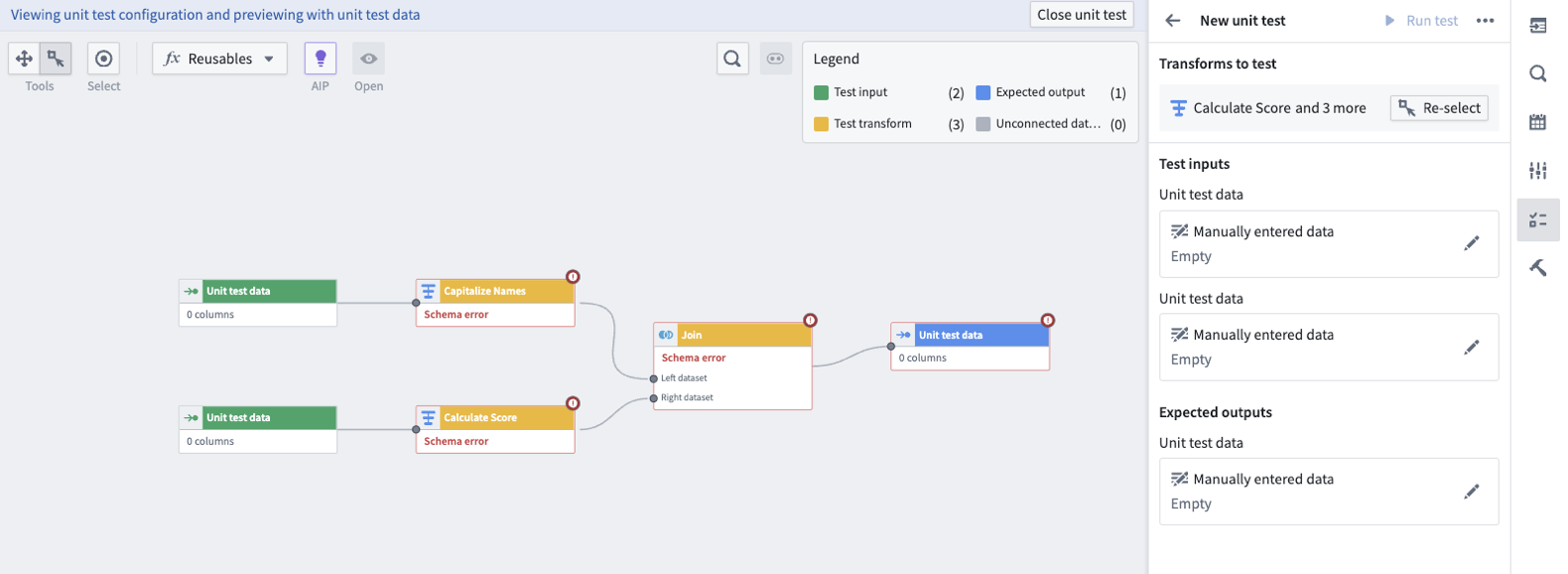Re-select transforms to test
This screenshot has height=574, width=1568.
click(1439, 108)
